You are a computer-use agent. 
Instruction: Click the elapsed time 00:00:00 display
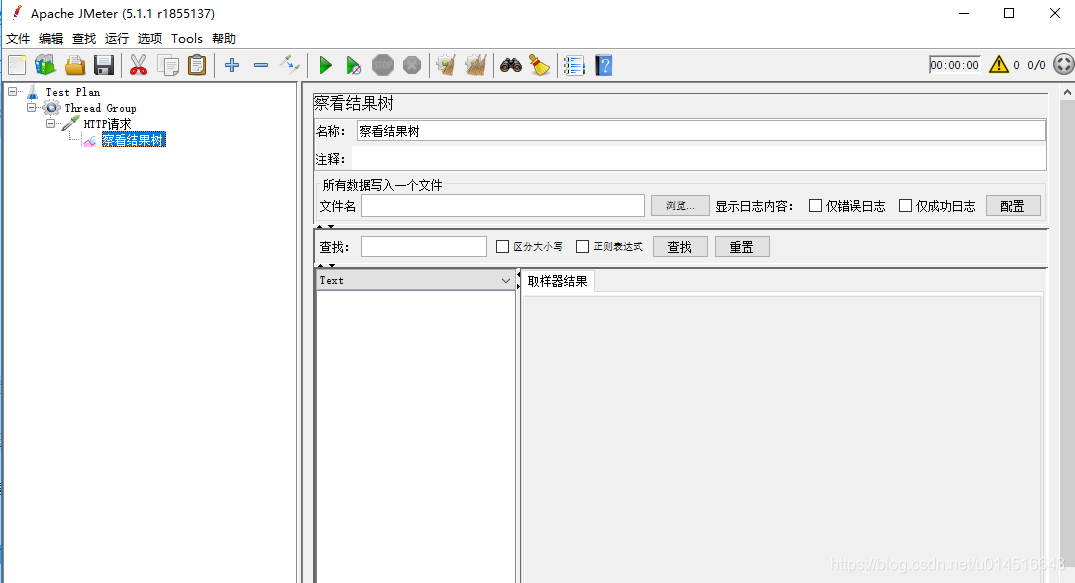954,64
